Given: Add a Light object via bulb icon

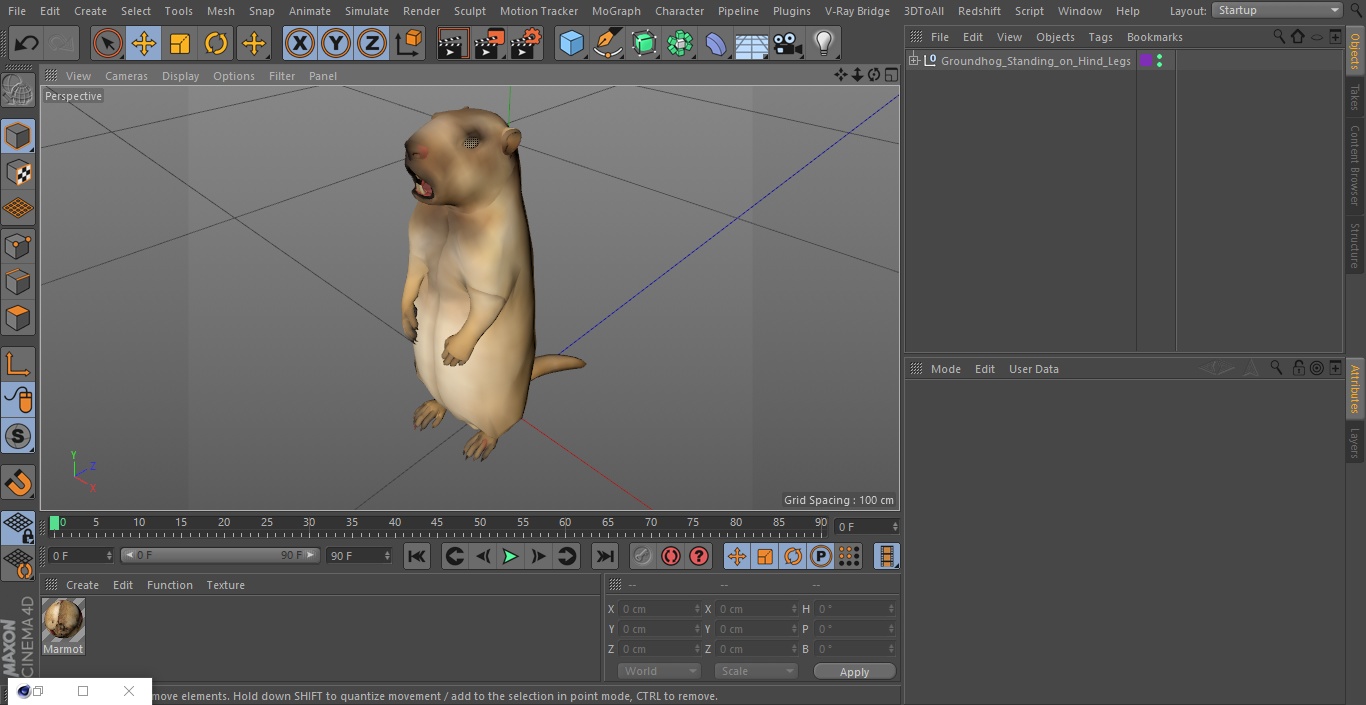Looking at the screenshot, I should (823, 43).
